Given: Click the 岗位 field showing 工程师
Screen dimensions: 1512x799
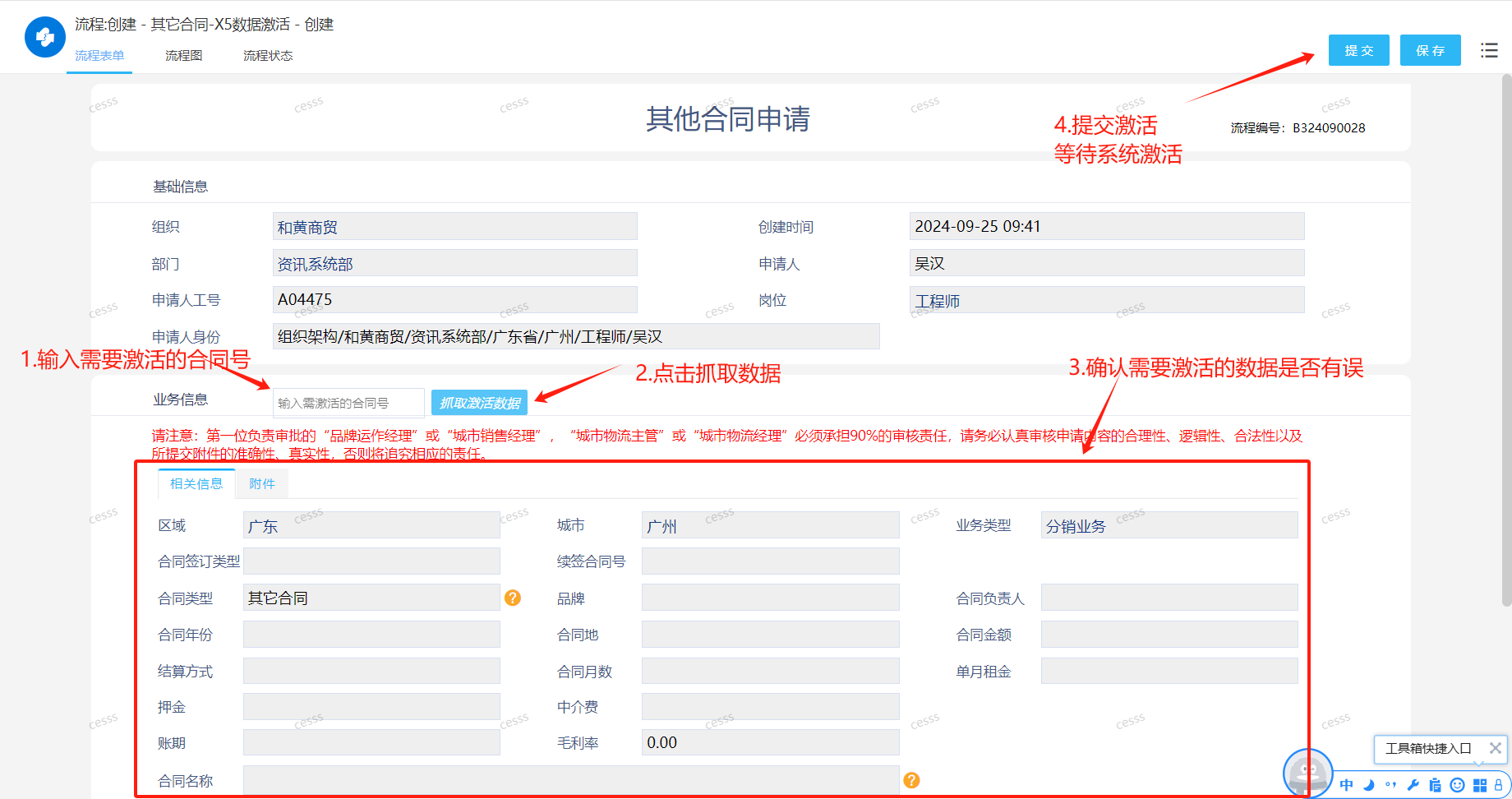Looking at the screenshot, I should (x=1107, y=299).
